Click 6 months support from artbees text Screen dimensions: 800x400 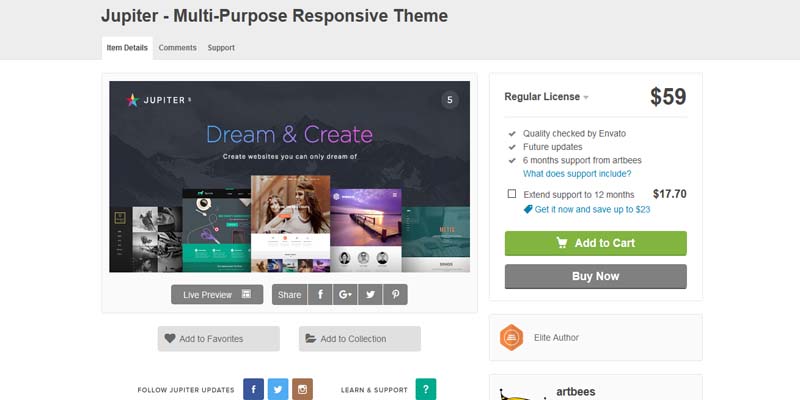click(x=582, y=160)
